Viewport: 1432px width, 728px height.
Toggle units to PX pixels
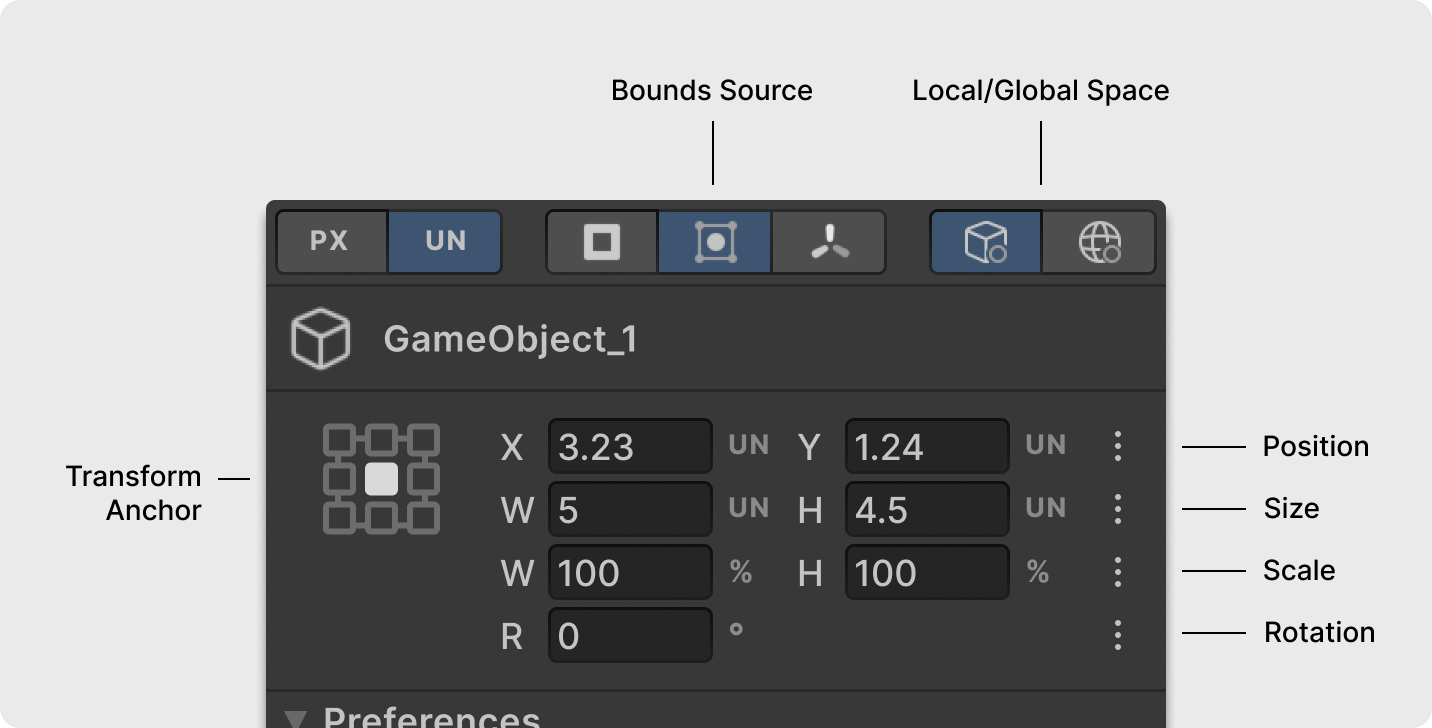tap(331, 242)
